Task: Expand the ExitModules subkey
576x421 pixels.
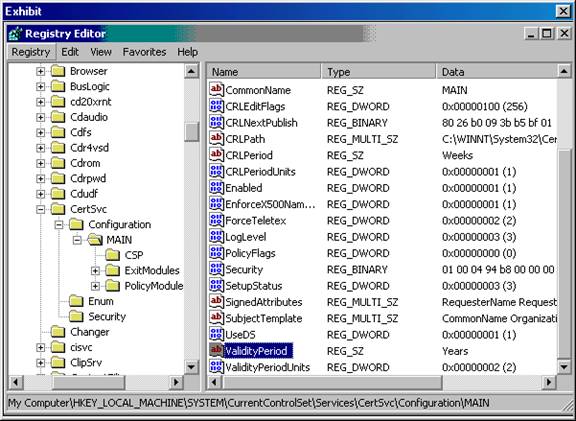Action: pyautogui.click(x=95, y=270)
